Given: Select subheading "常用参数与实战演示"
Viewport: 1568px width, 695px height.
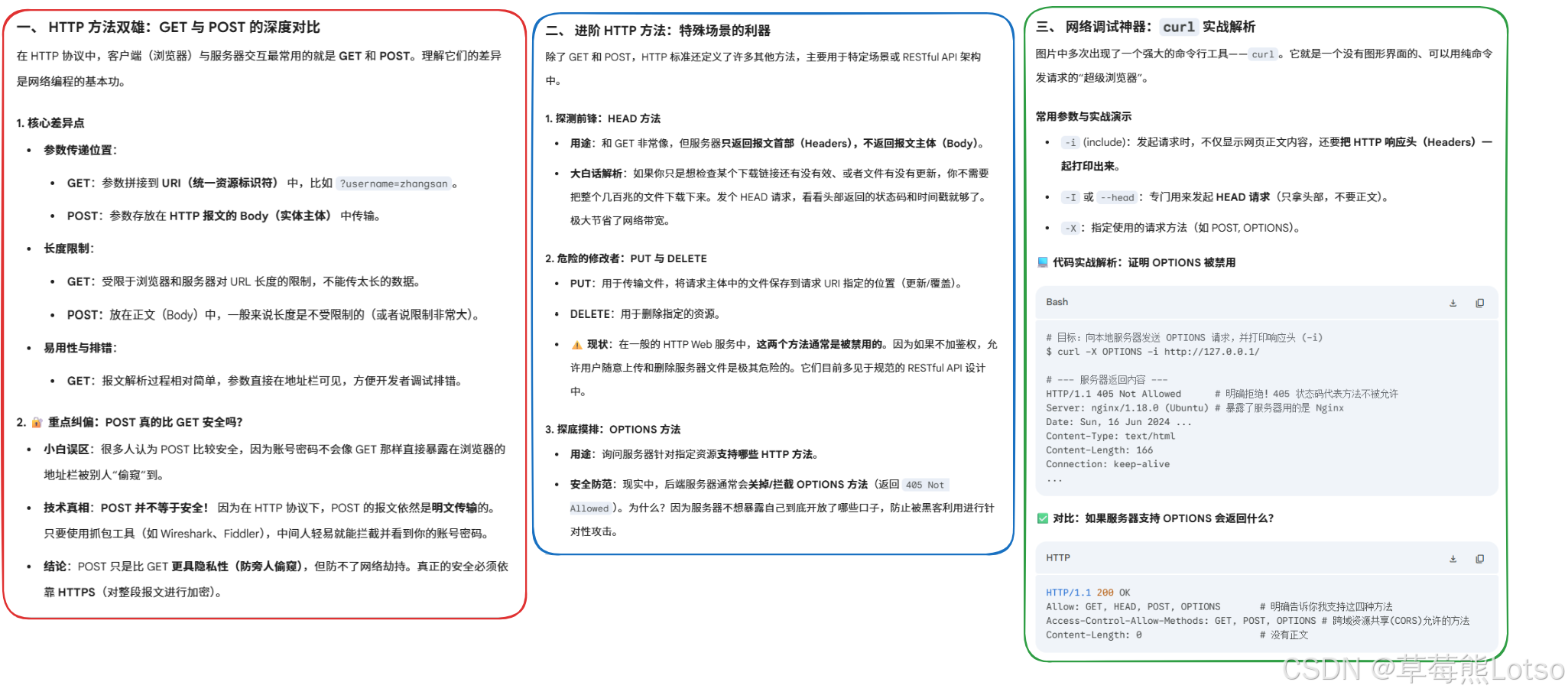Looking at the screenshot, I should (1083, 117).
